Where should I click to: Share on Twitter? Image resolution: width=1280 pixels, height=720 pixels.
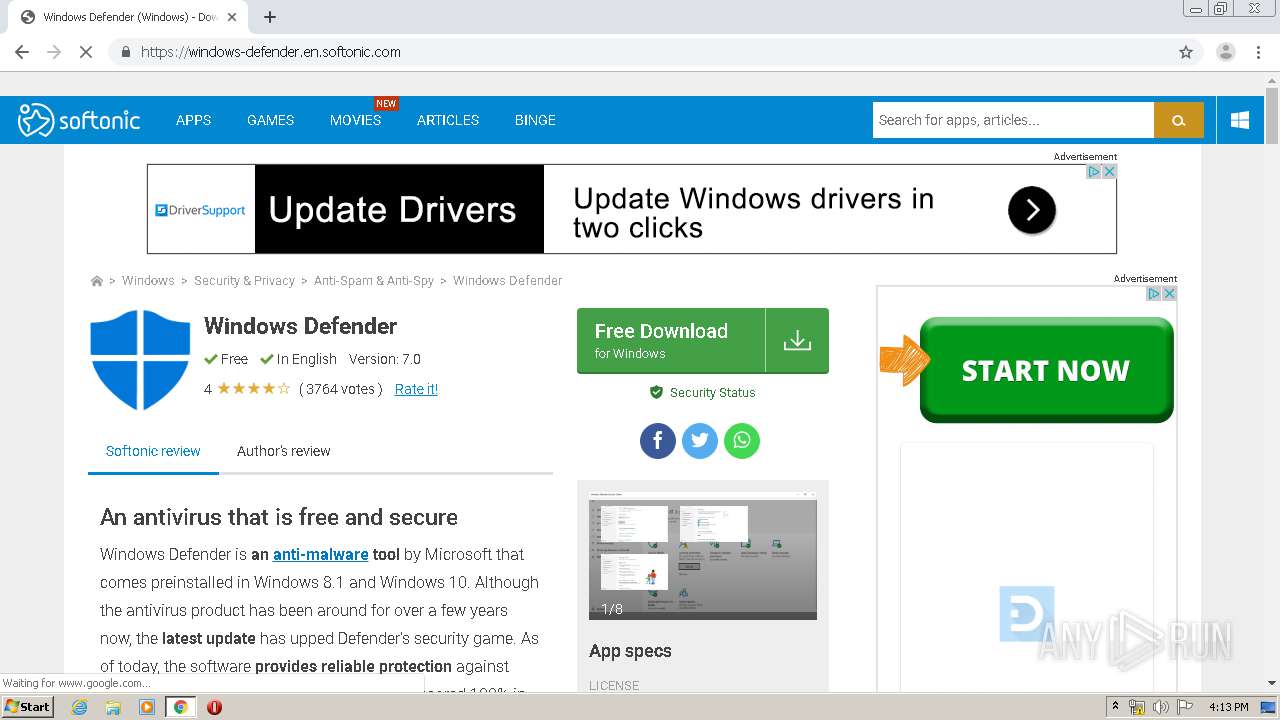coord(700,440)
